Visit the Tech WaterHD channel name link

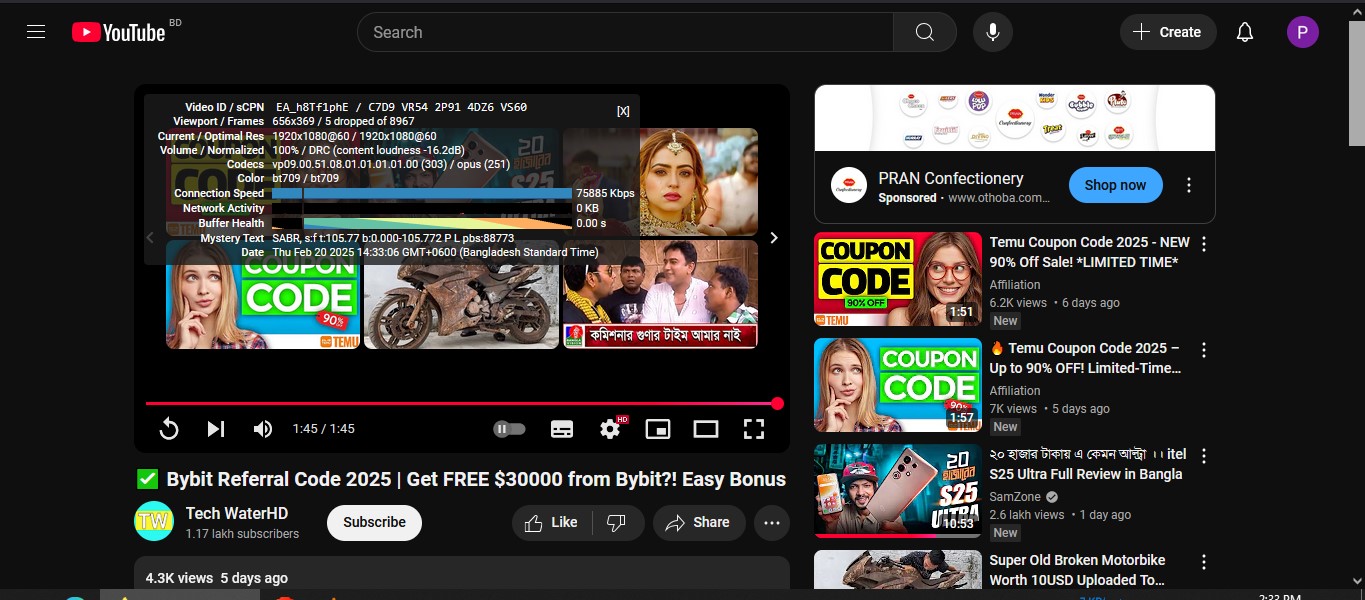coord(237,513)
